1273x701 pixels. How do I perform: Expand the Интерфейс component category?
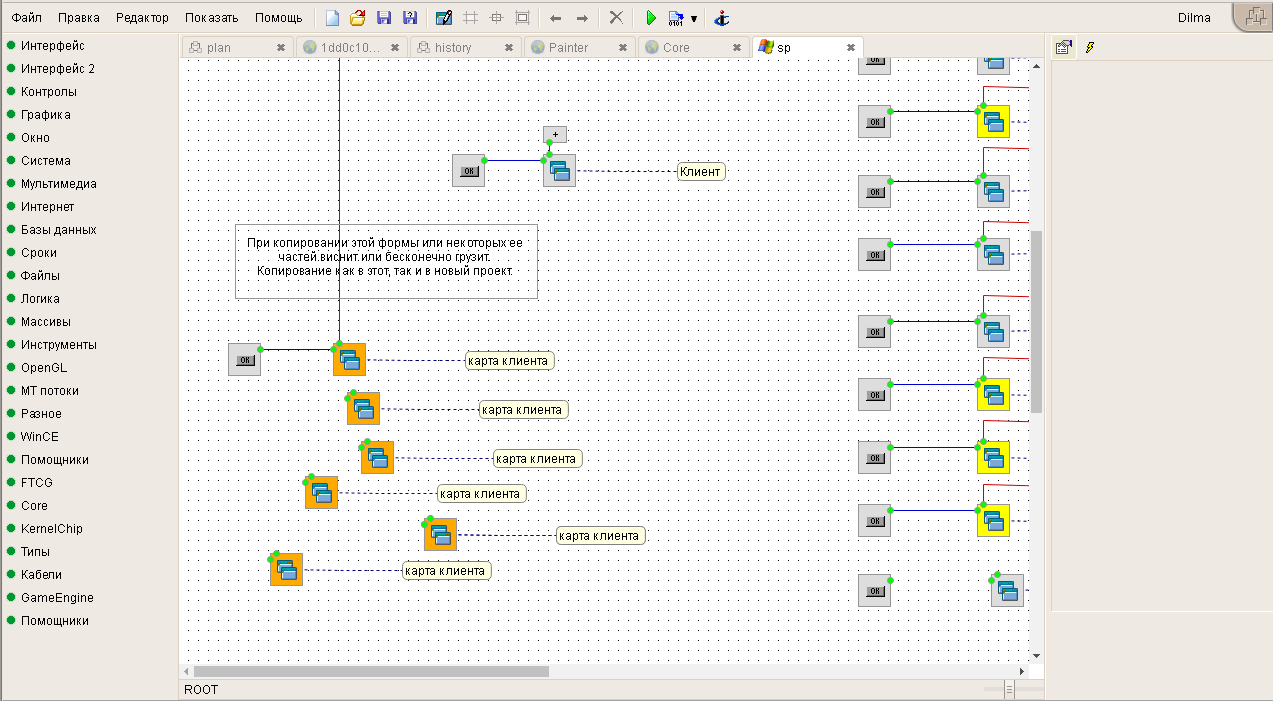52,46
